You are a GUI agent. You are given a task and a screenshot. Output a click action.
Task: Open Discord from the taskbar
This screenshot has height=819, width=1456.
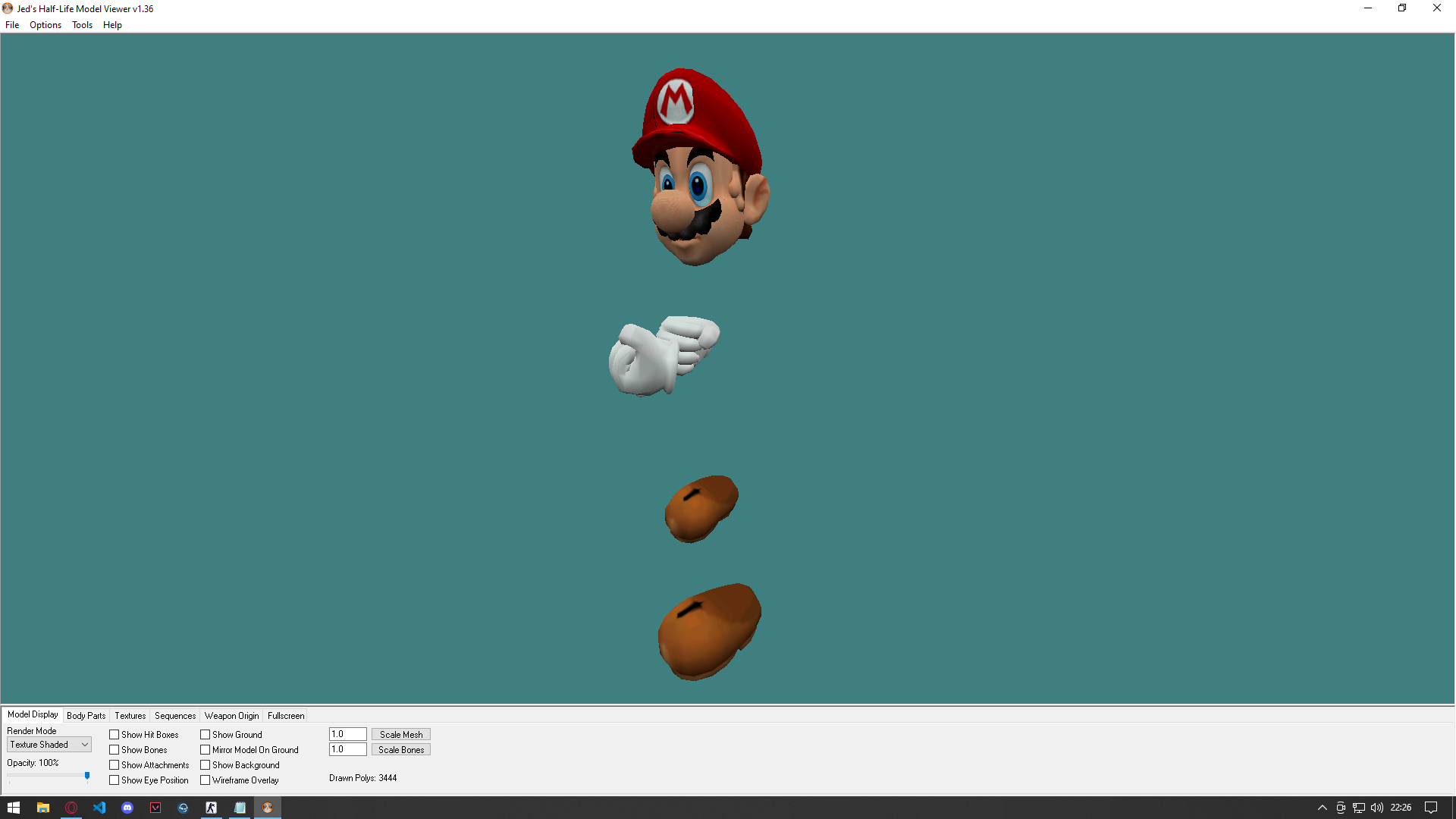[127, 808]
